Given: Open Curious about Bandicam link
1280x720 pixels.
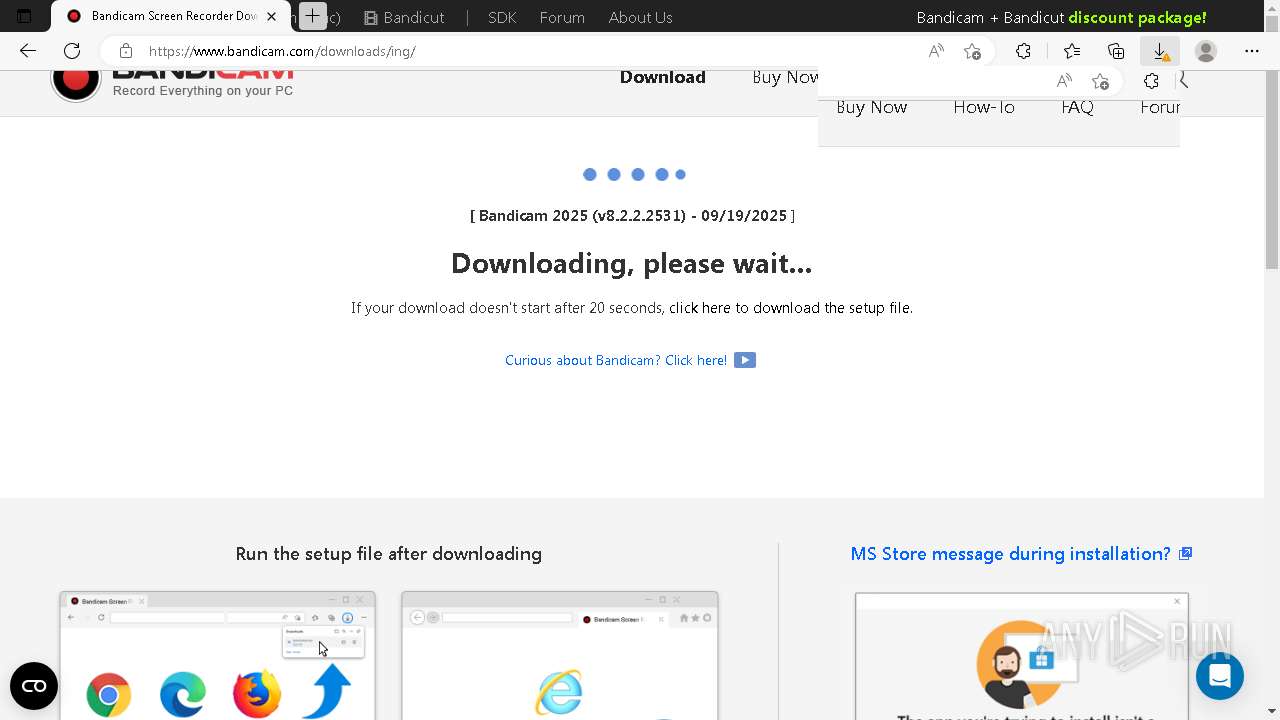Looking at the screenshot, I should point(616,360).
